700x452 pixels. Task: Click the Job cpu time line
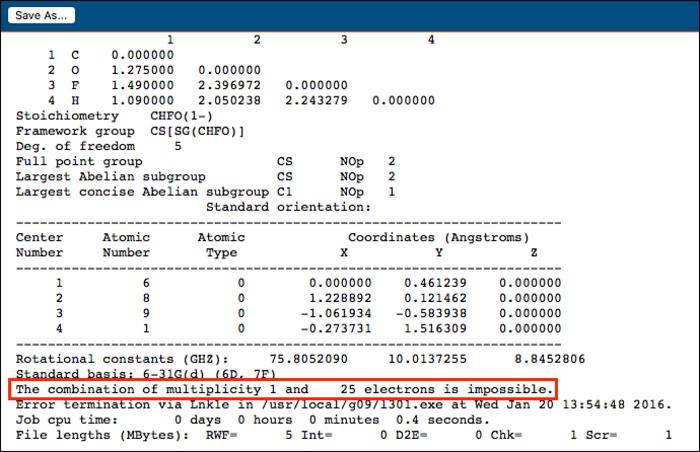coord(241,420)
